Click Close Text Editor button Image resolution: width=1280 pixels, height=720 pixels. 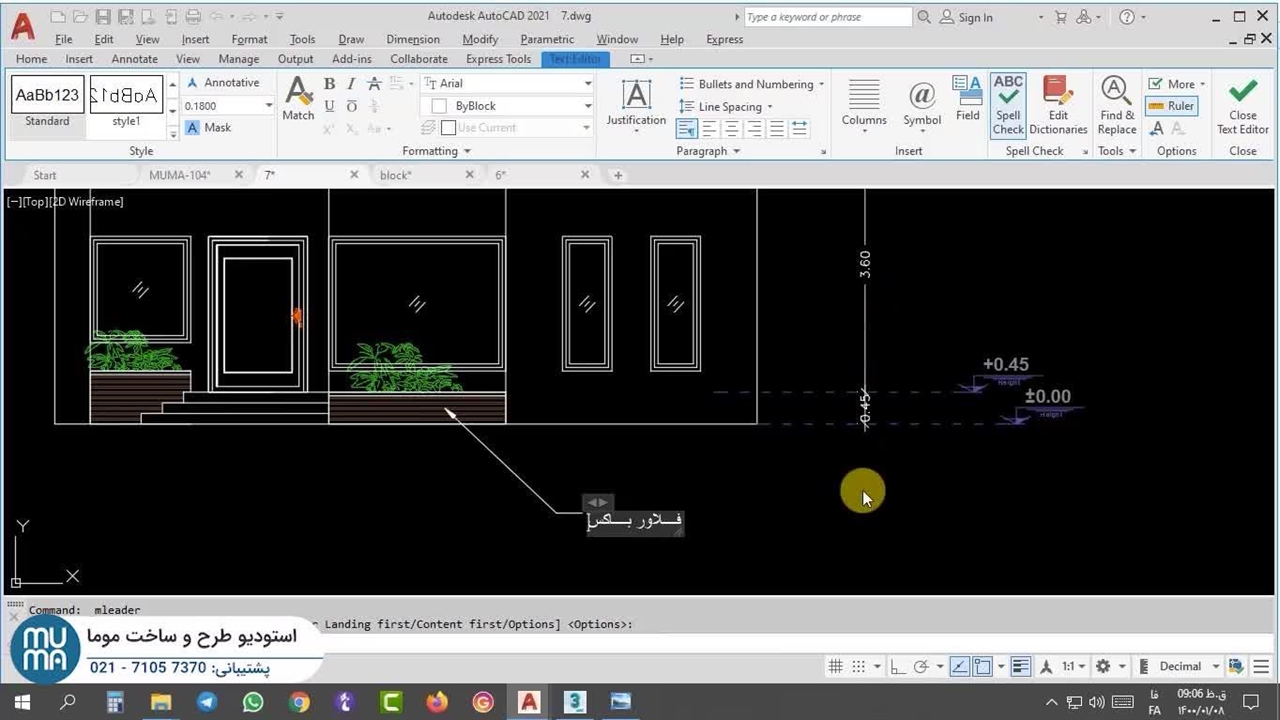click(1242, 105)
